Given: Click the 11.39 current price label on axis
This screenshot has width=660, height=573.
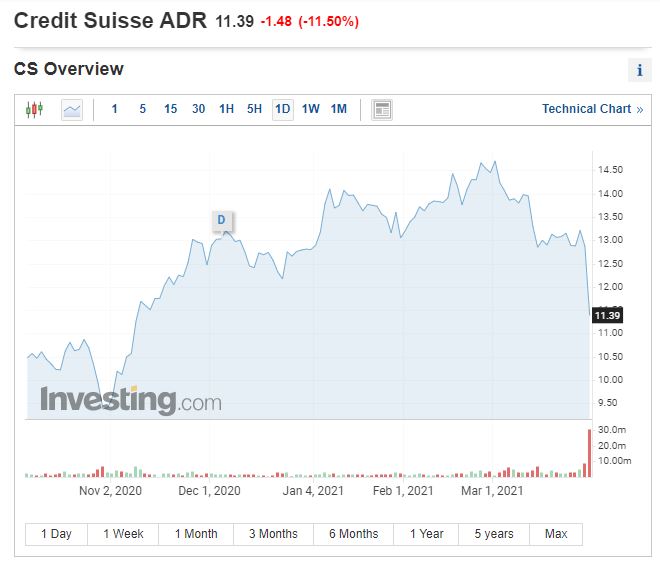Looking at the screenshot, I should pyautogui.click(x=608, y=316).
